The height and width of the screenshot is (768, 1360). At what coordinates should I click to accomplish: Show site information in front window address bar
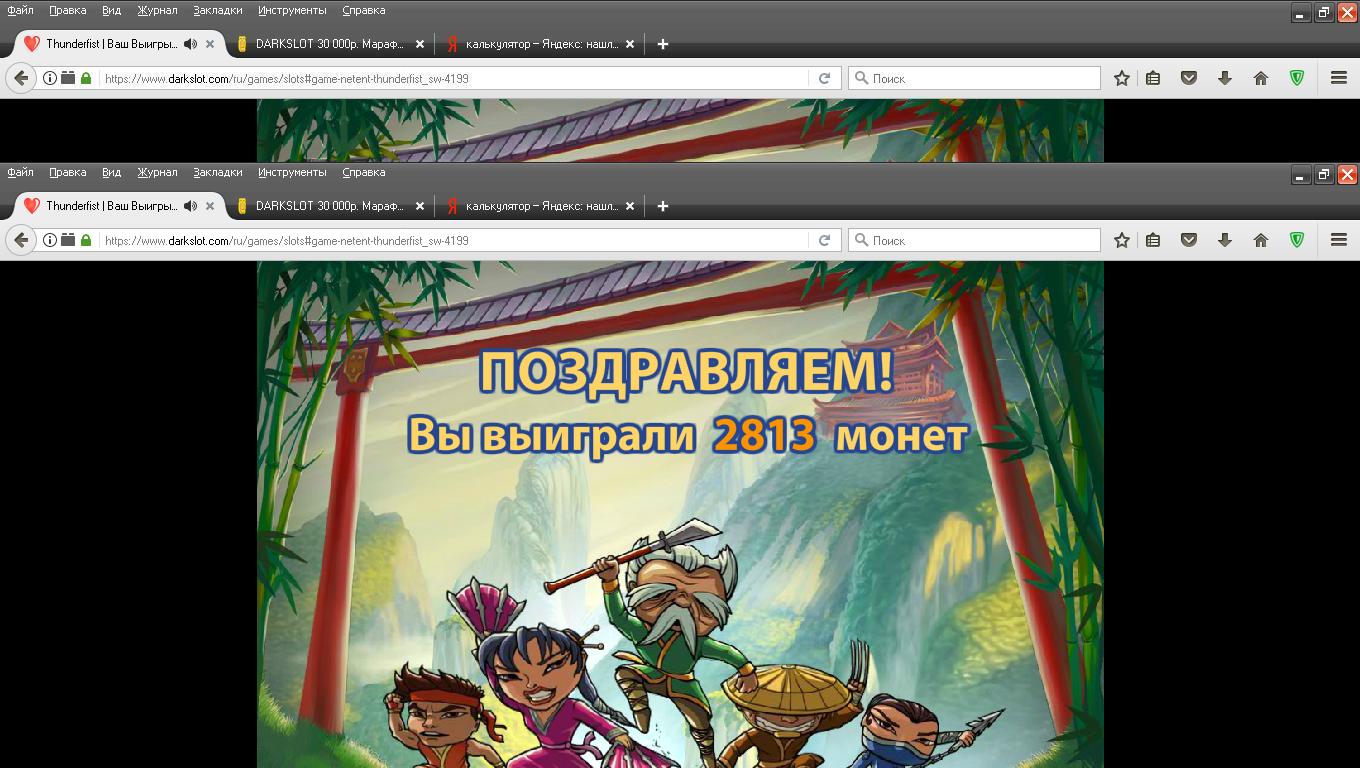click(x=49, y=240)
